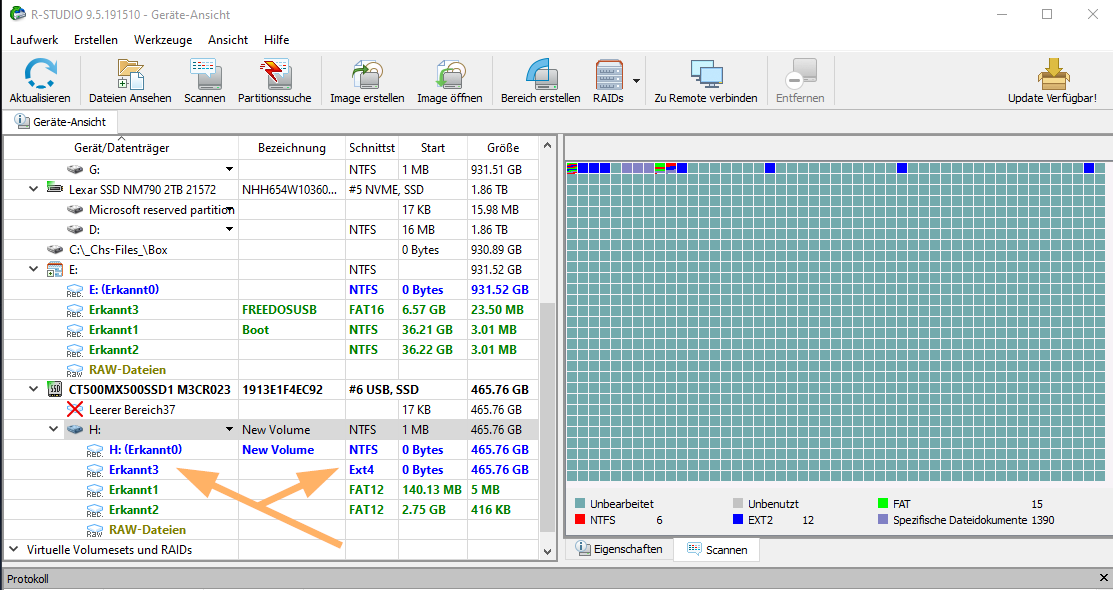Open dropdown arrow on D: row
This screenshot has width=1113, height=590.
[229, 229]
